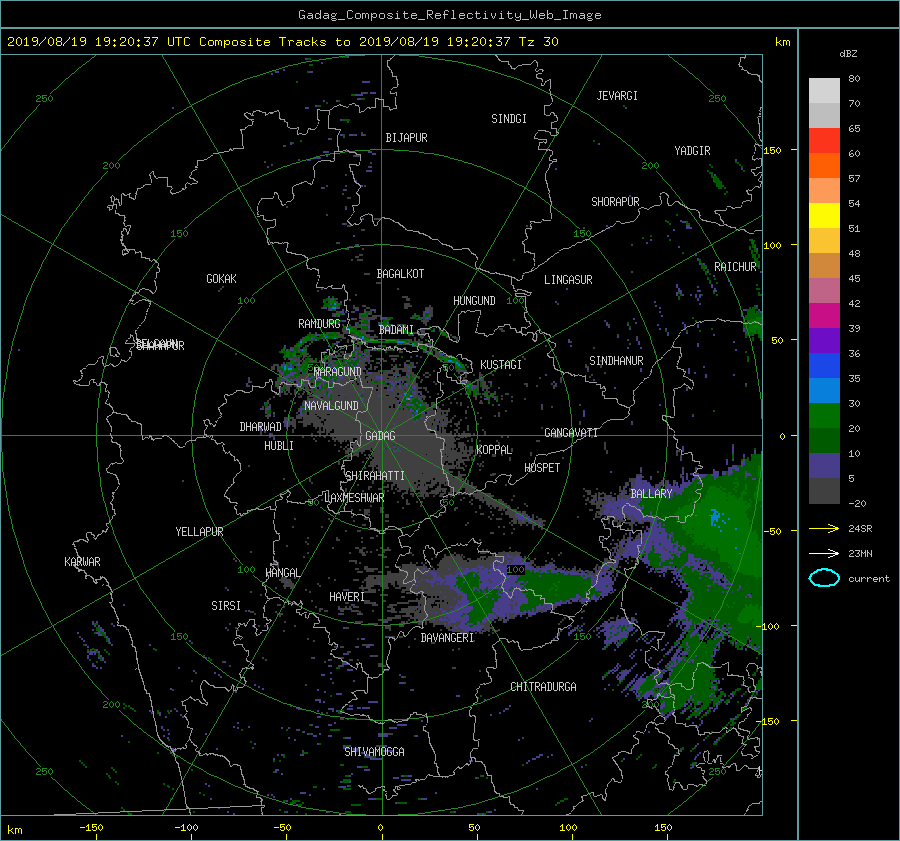This screenshot has height=841, width=900.
Task: Click the JEVARGI city label
Action: [617, 96]
